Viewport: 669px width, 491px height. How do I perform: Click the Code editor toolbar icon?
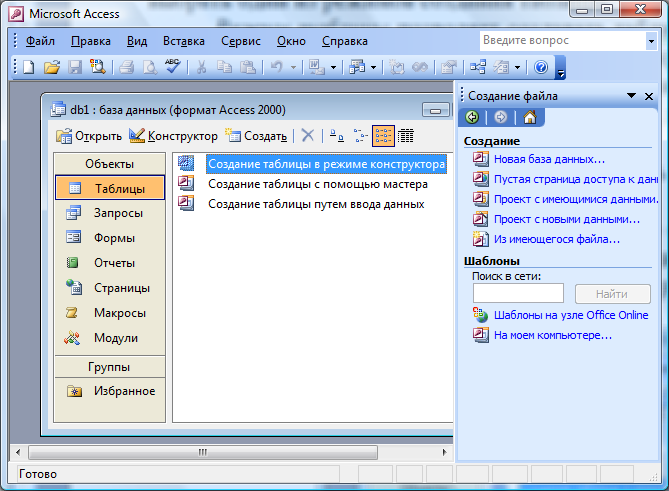pyautogui.click(x=396, y=67)
